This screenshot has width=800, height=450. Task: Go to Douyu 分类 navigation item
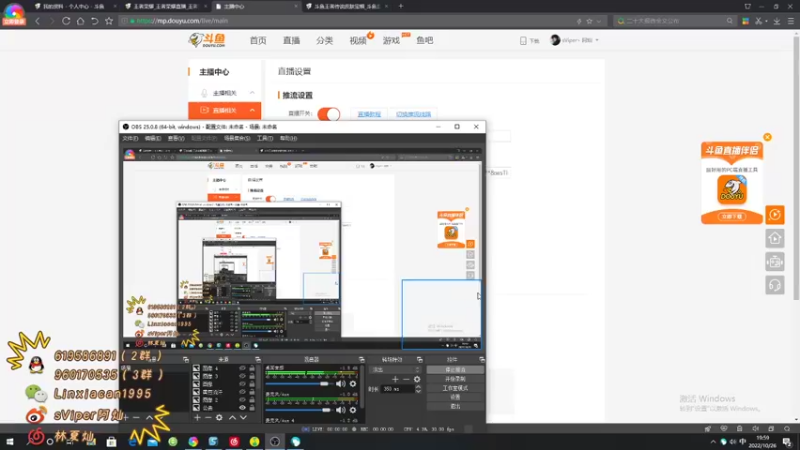[324, 40]
